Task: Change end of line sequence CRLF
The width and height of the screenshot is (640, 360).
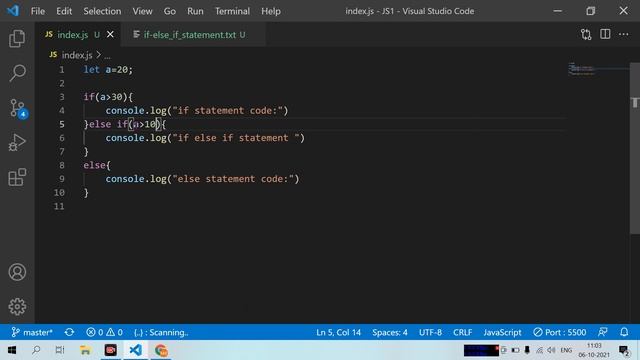Action: [x=462, y=332]
